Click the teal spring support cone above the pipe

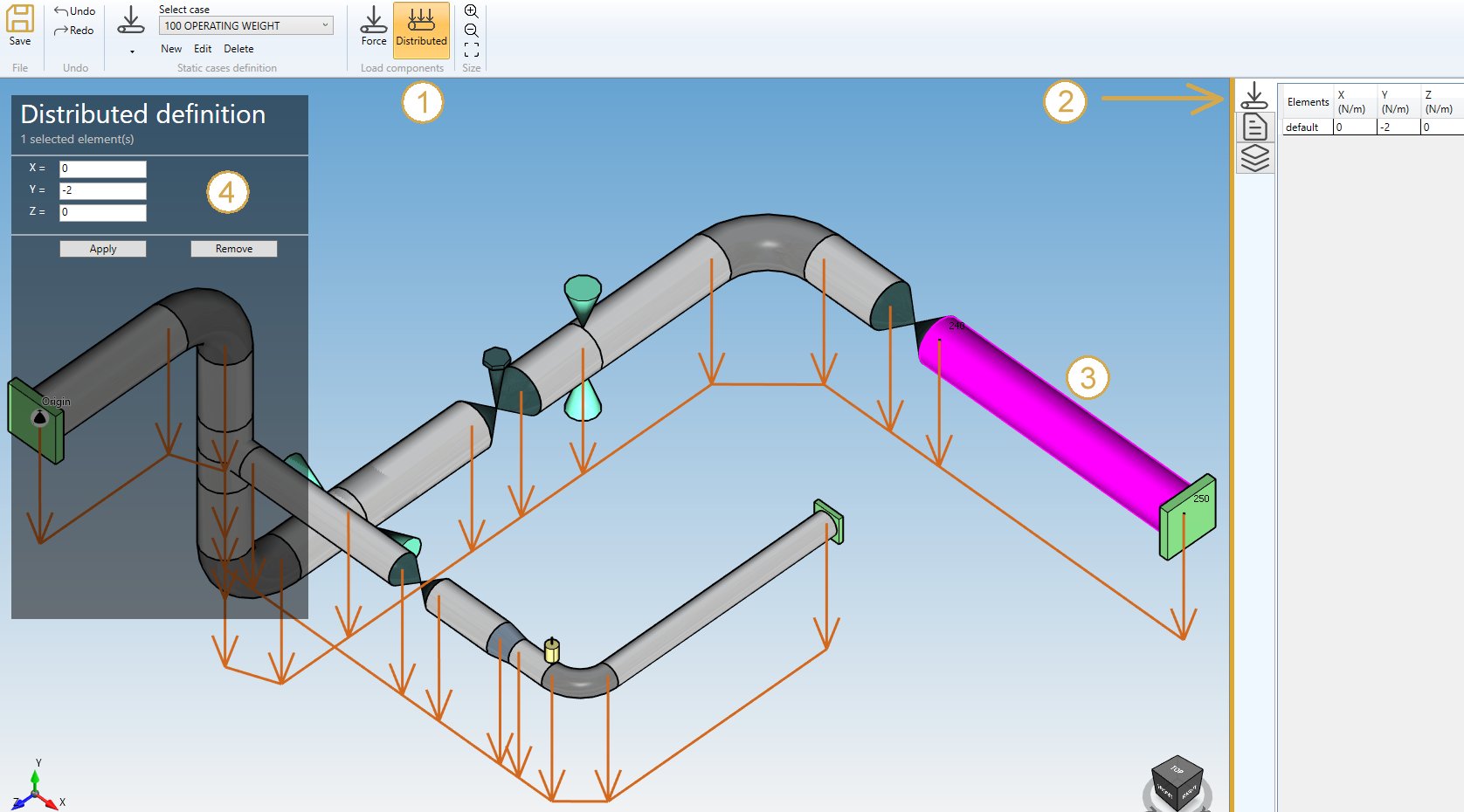583,299
